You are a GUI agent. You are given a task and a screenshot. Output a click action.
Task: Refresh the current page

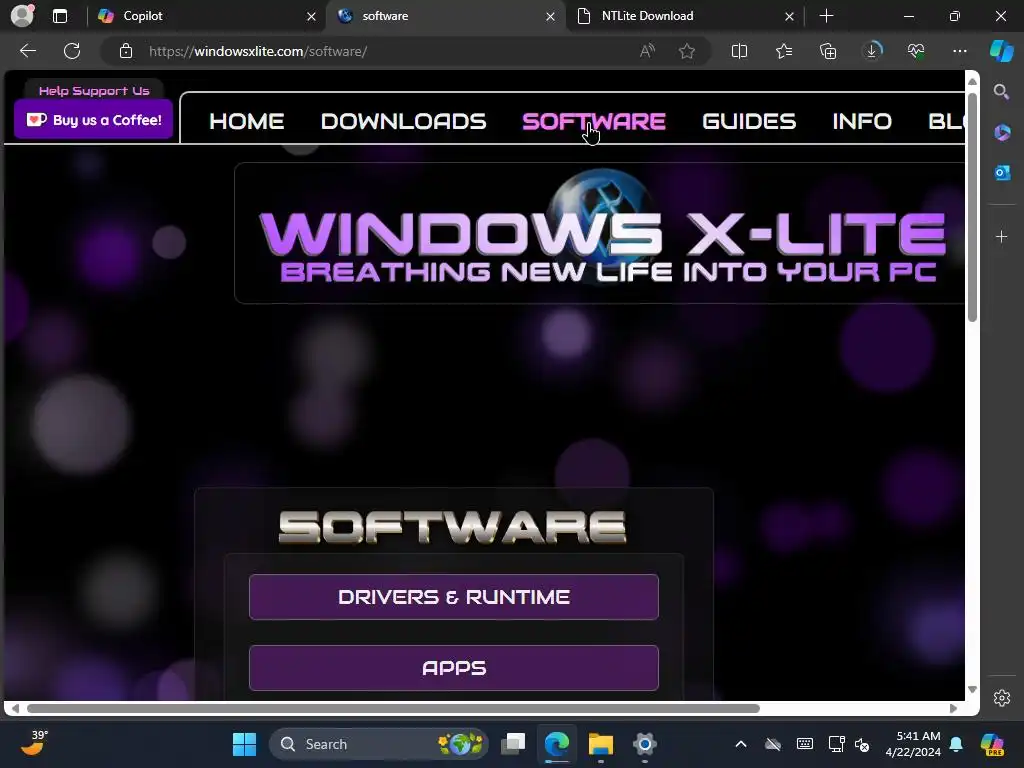tap(72, 51)
